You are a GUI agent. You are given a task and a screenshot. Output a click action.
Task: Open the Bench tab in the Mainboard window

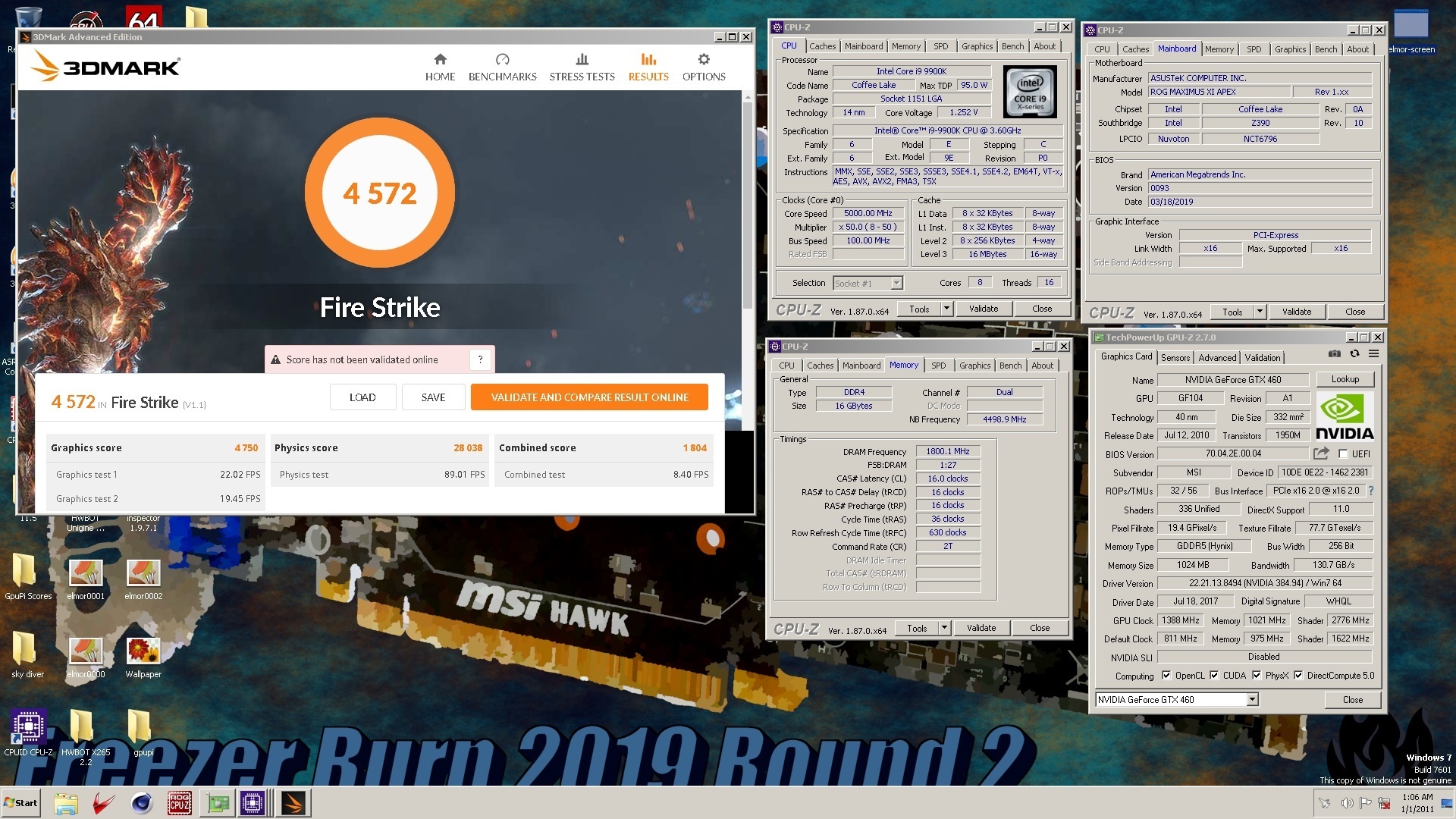1326,49
